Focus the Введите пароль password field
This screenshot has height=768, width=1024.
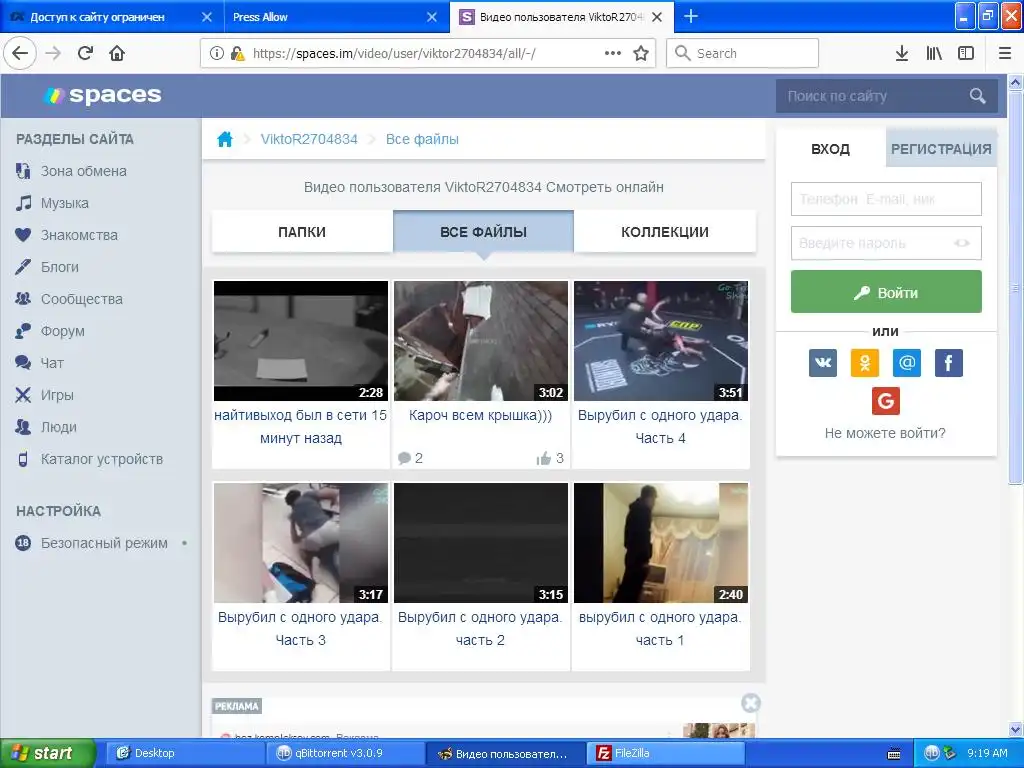886,243
